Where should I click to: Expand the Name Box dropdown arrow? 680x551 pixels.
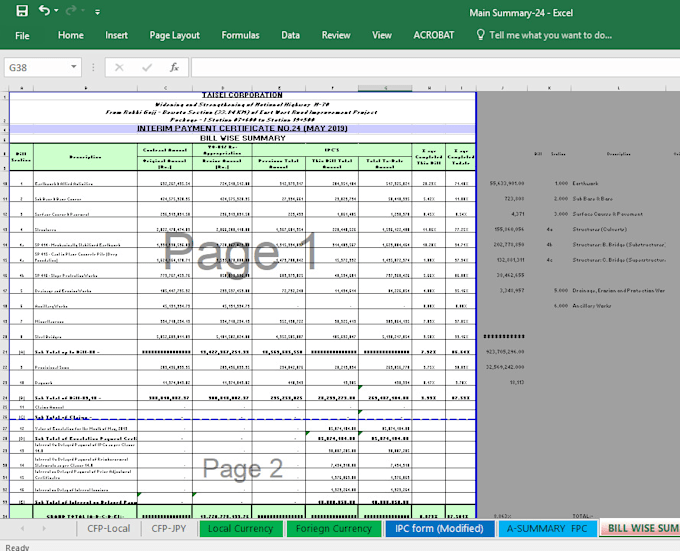pos(74,67)
